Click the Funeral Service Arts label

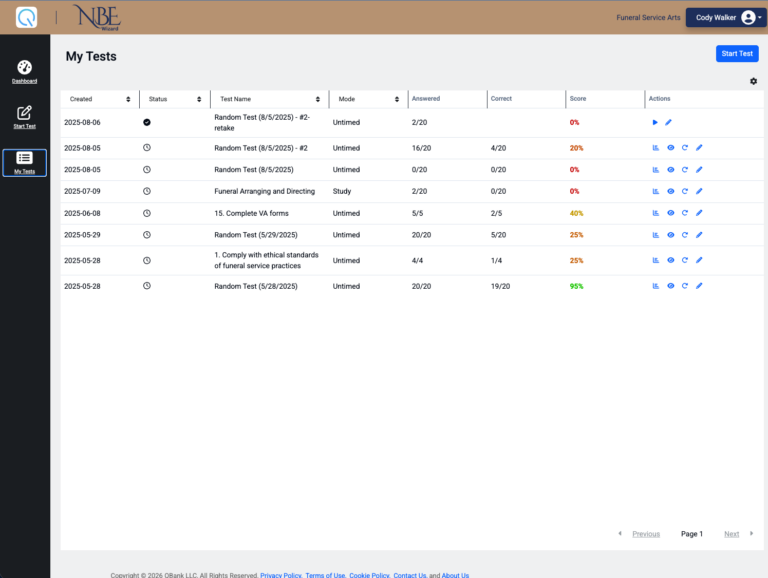tap(648, 18)
